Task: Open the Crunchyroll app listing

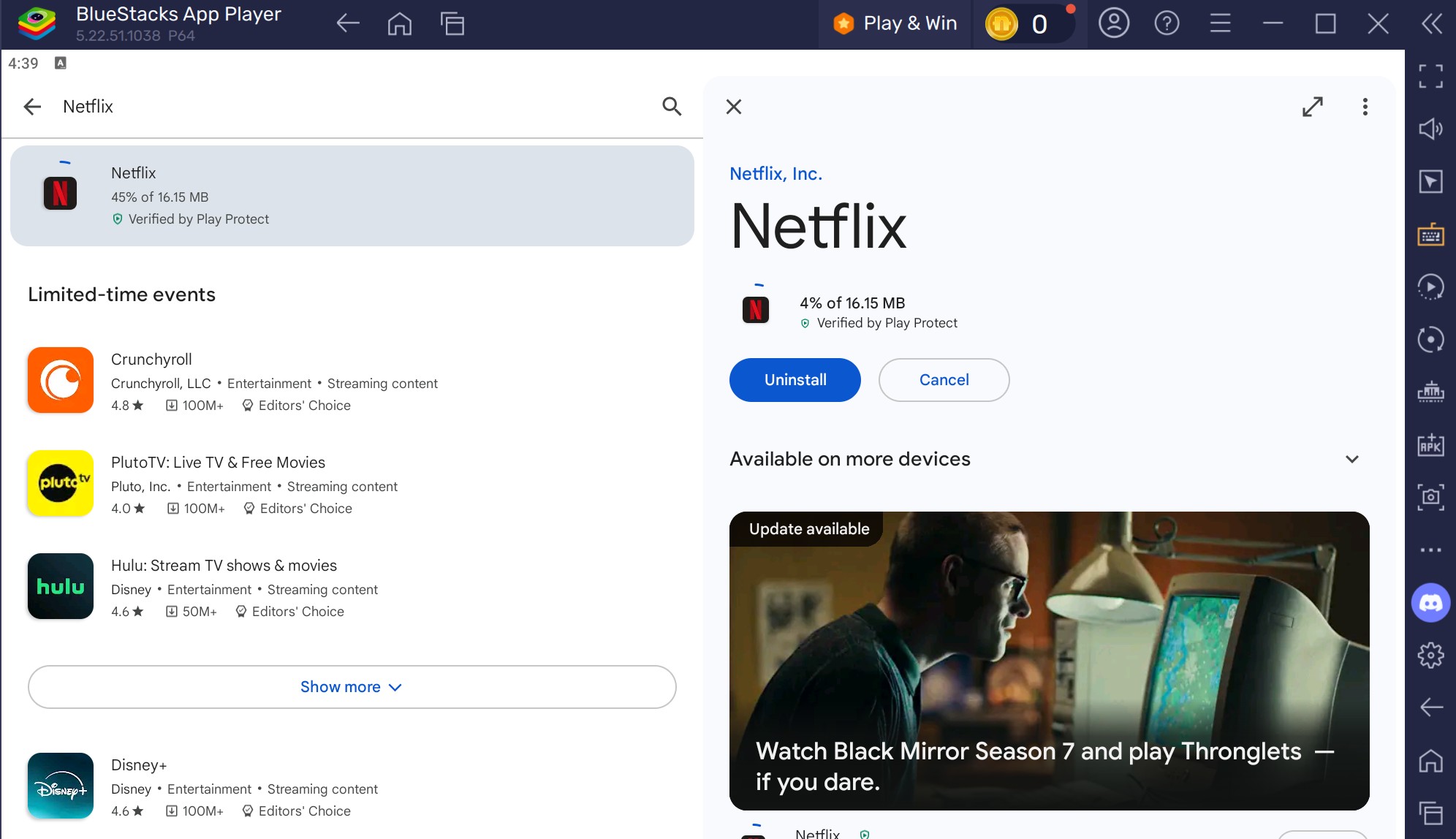Action: coord(352,381)
